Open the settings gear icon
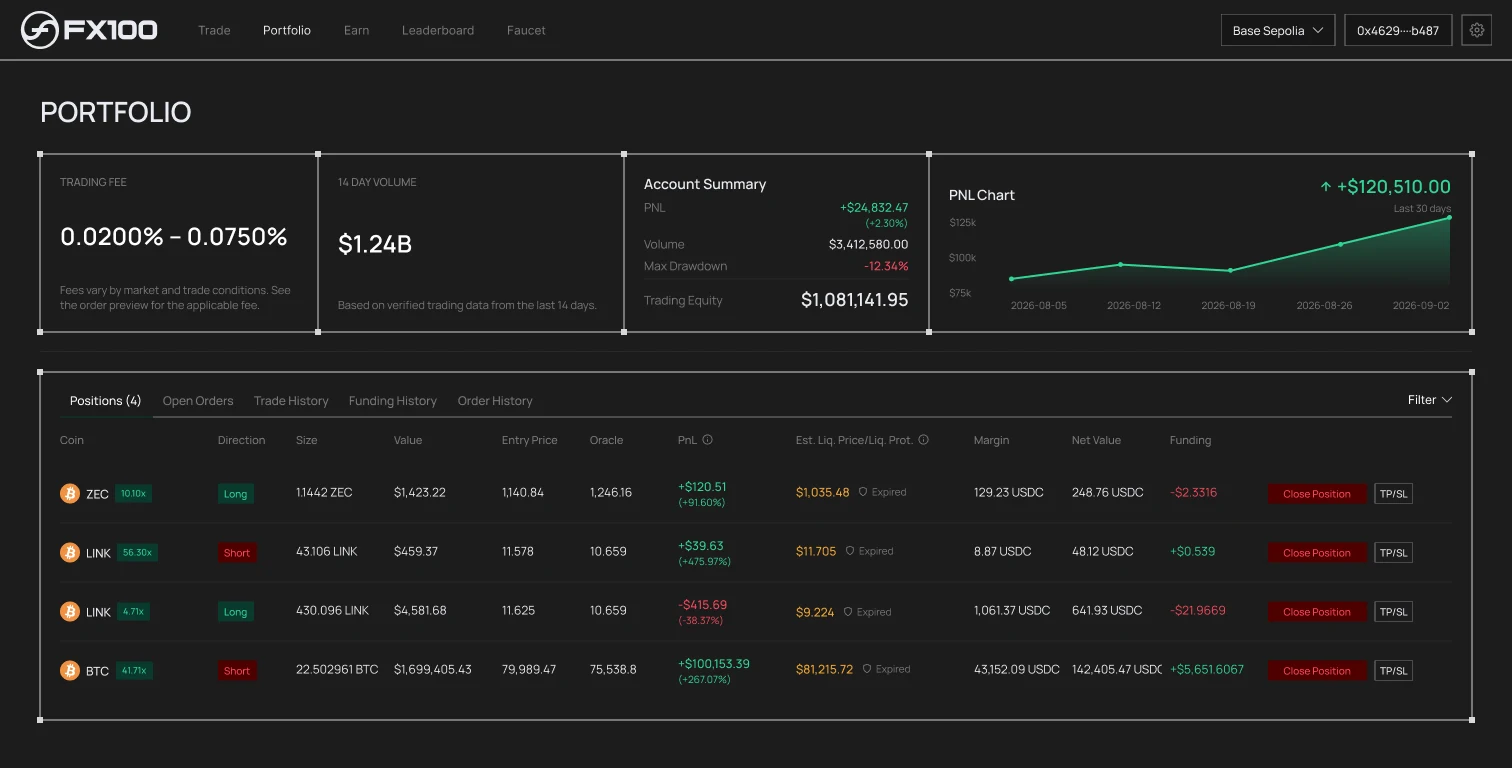Screen dimensions: 1512x768 1477,30
